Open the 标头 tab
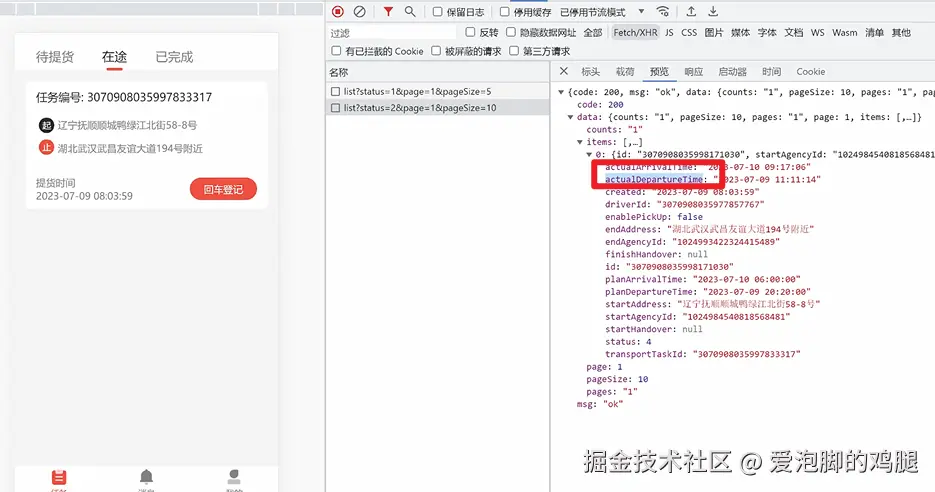The width and height of the screenshot is (935, 492). pos(590,72)
